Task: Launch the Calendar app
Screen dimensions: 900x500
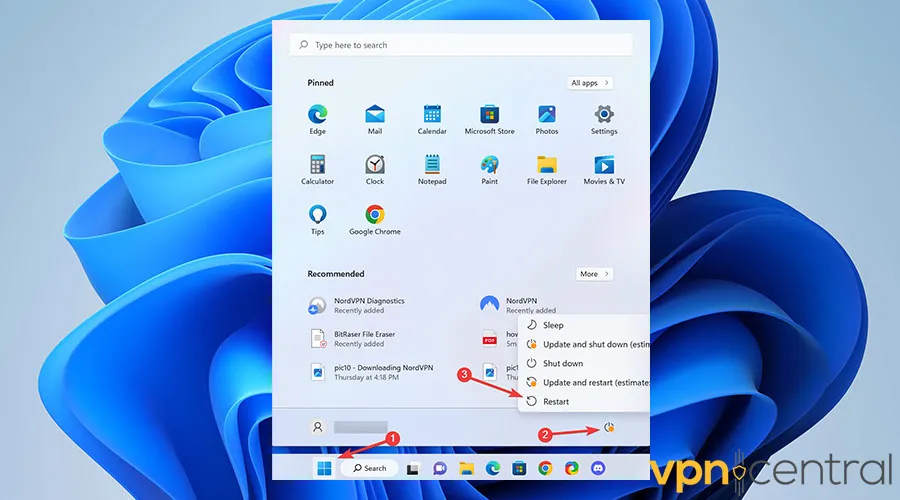Action: coord(432,119)
